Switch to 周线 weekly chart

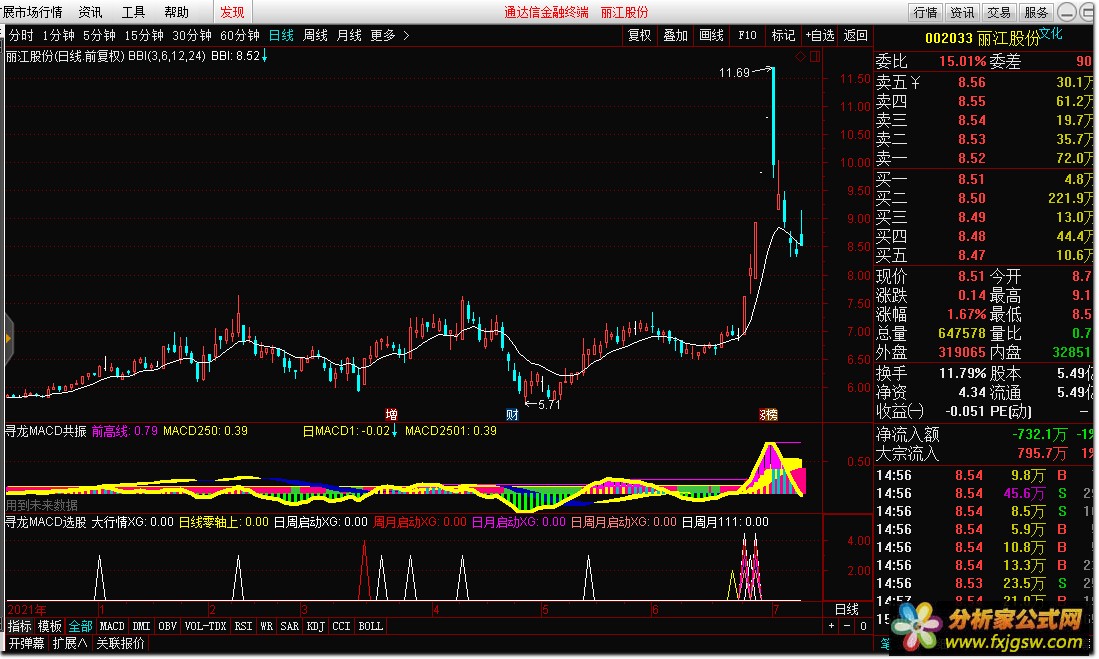coord(315,35)
